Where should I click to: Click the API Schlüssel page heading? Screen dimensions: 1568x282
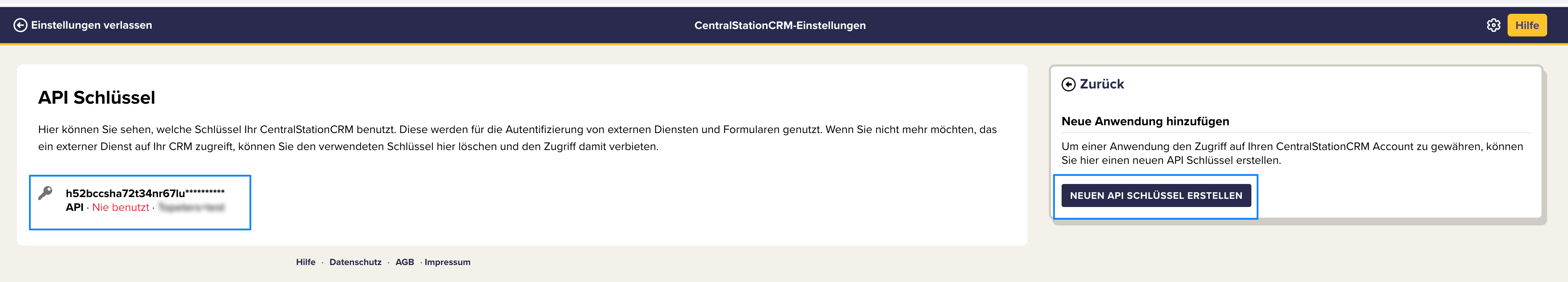(97, 97)
